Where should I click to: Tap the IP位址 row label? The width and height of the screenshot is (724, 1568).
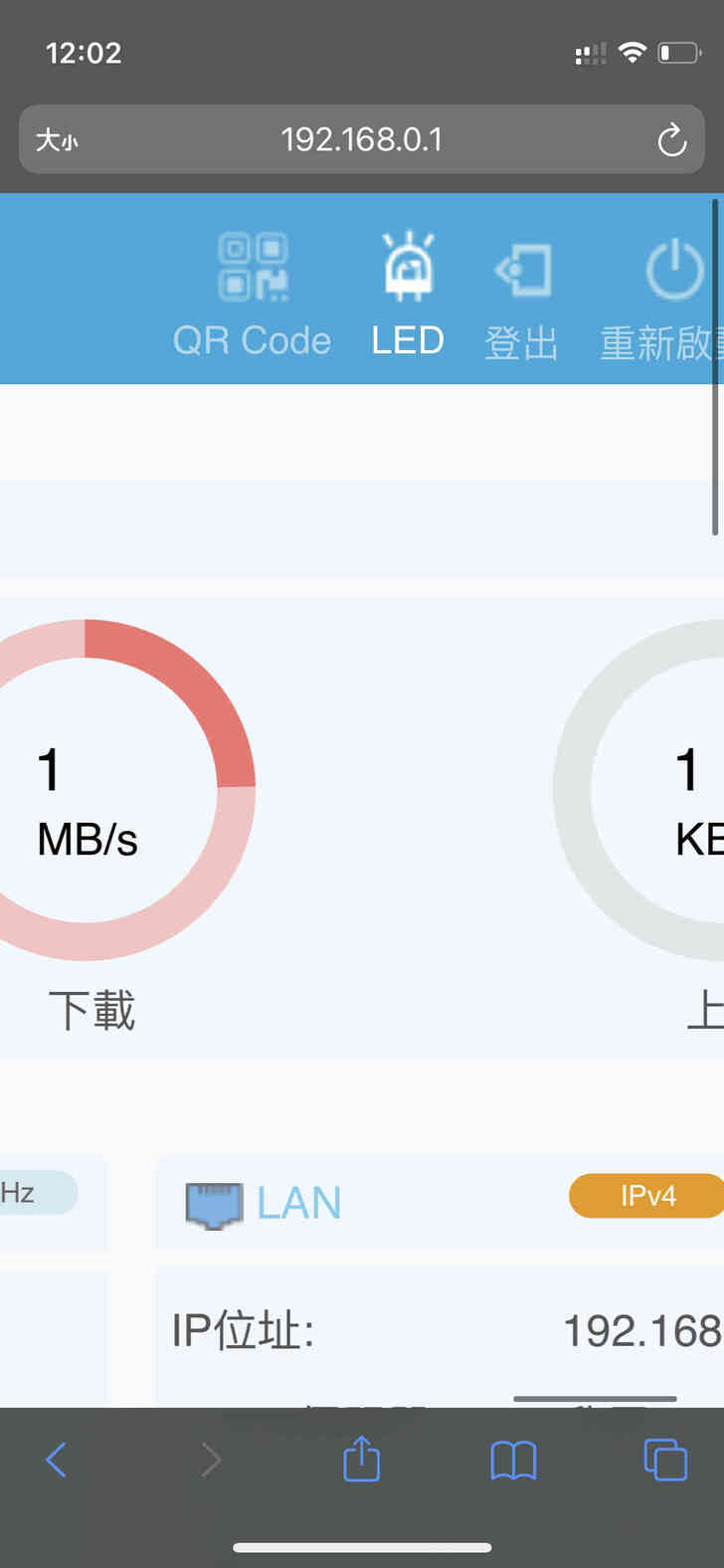[x=243, y=1330]
